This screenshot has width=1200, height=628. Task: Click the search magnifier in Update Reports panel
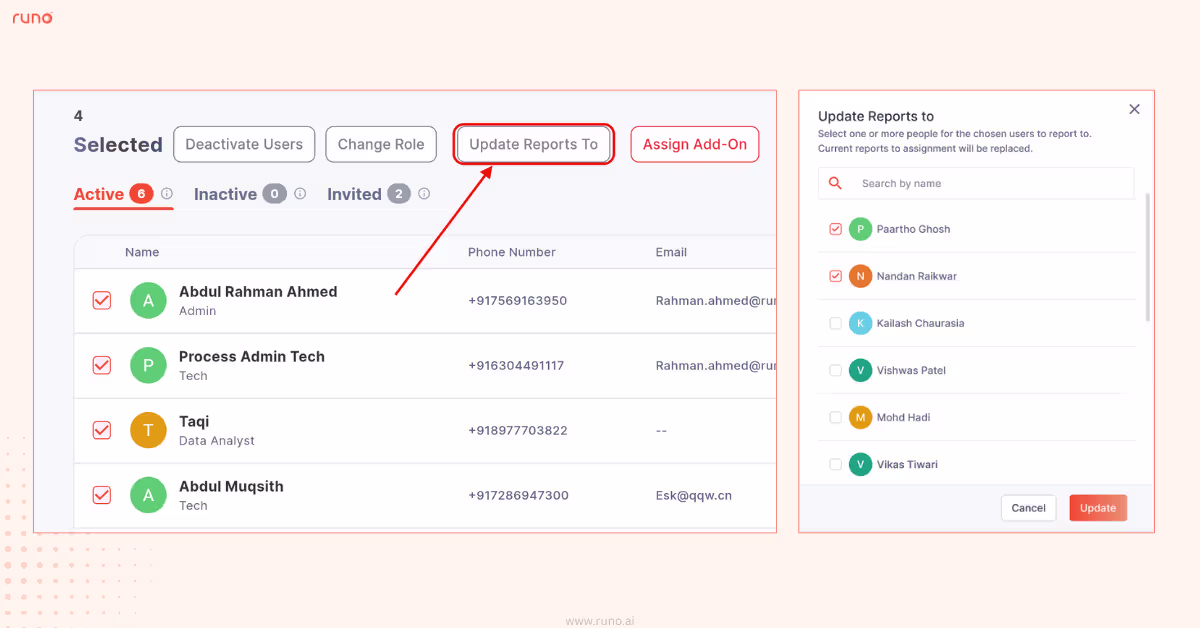click(x=835, y=183)
